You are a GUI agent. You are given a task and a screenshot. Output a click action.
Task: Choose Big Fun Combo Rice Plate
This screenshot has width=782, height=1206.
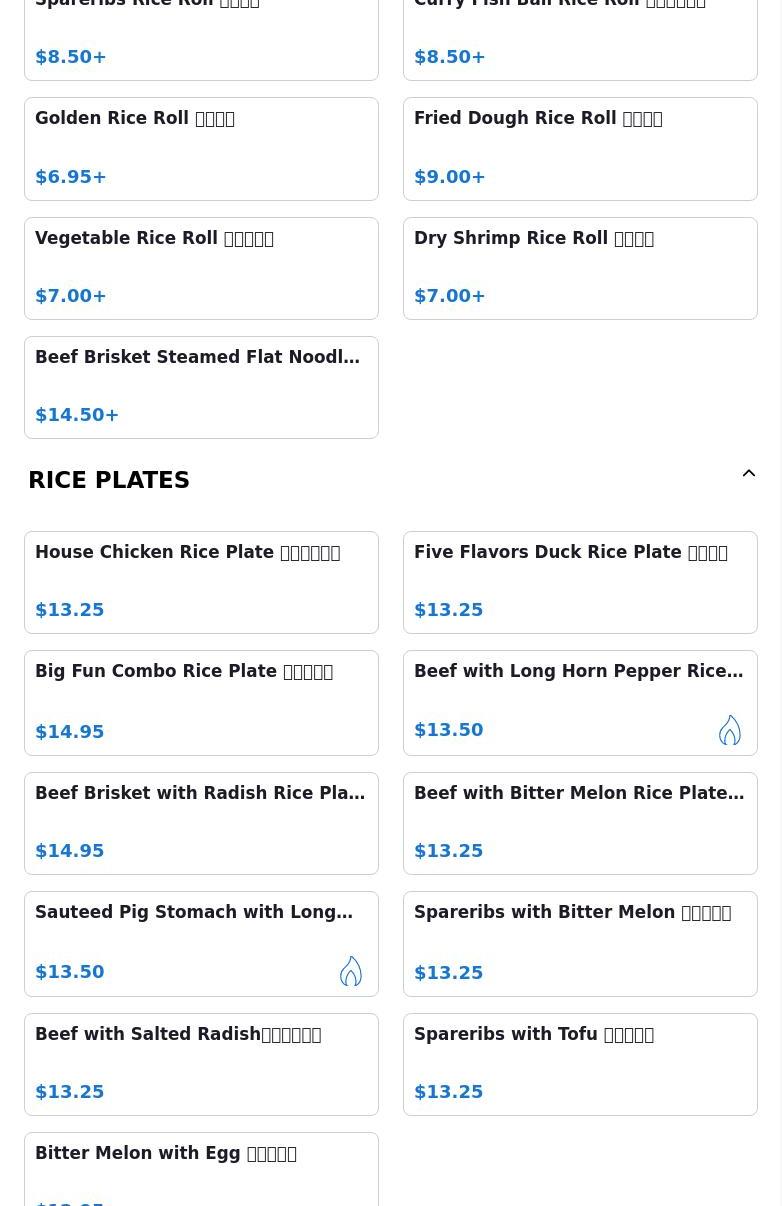point(201,702)
